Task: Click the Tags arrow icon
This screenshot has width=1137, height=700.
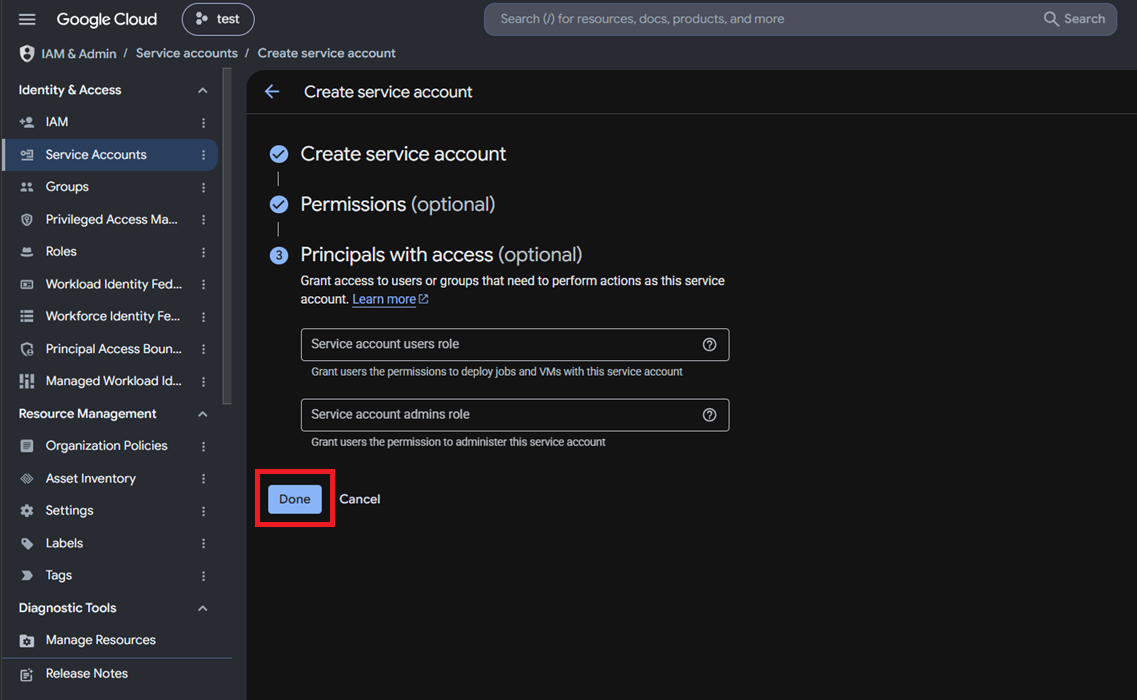Action: [x=27, y=575]
